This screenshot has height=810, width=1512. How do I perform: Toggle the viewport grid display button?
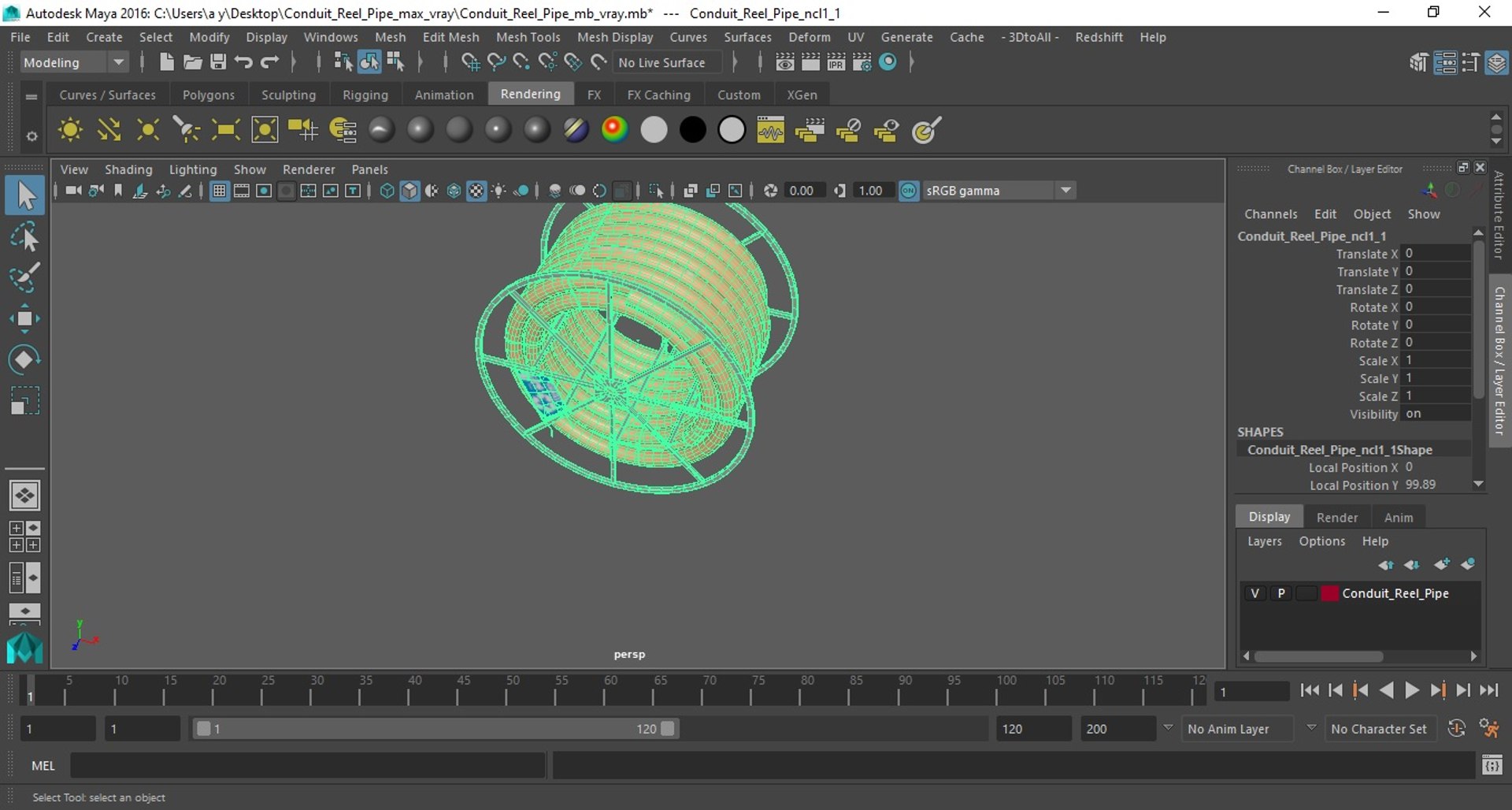(219, 191)
